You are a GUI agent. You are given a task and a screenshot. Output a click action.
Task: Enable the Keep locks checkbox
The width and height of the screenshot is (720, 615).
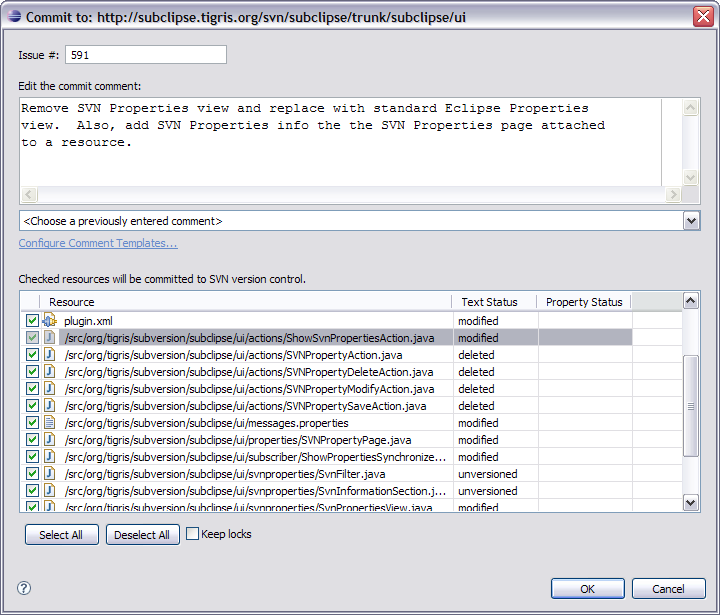click(192, 534)
